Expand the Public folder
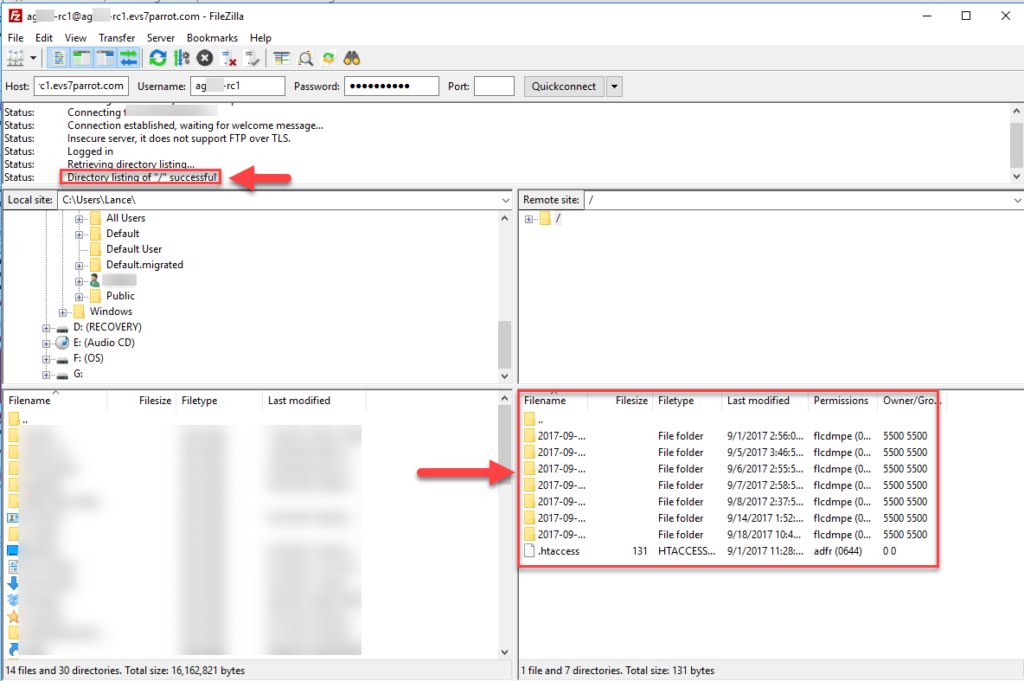This screenshot has height=681, width=1024. pyautogui.click(x=79, y=296)
